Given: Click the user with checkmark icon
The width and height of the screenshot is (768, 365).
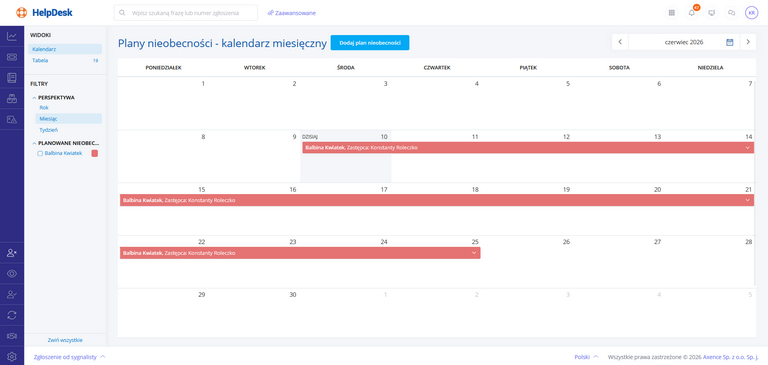Looking at the screenshot, I should [12, 294].
